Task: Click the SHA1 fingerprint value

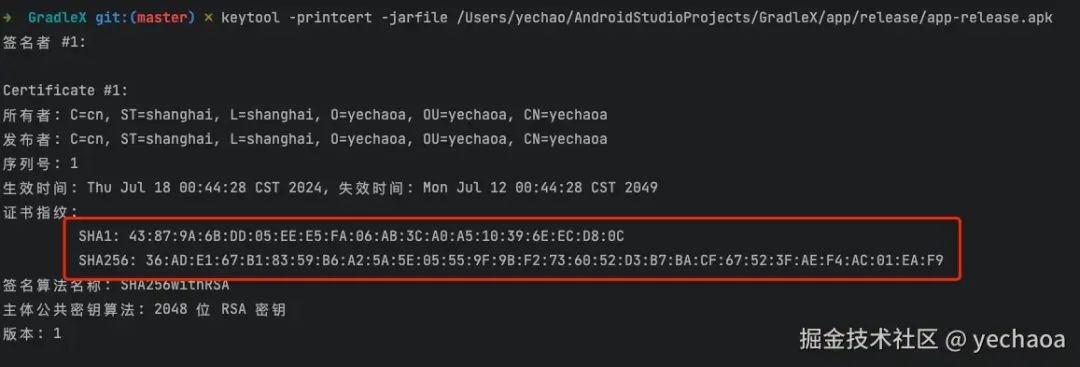Action: [x=376, y=236]
